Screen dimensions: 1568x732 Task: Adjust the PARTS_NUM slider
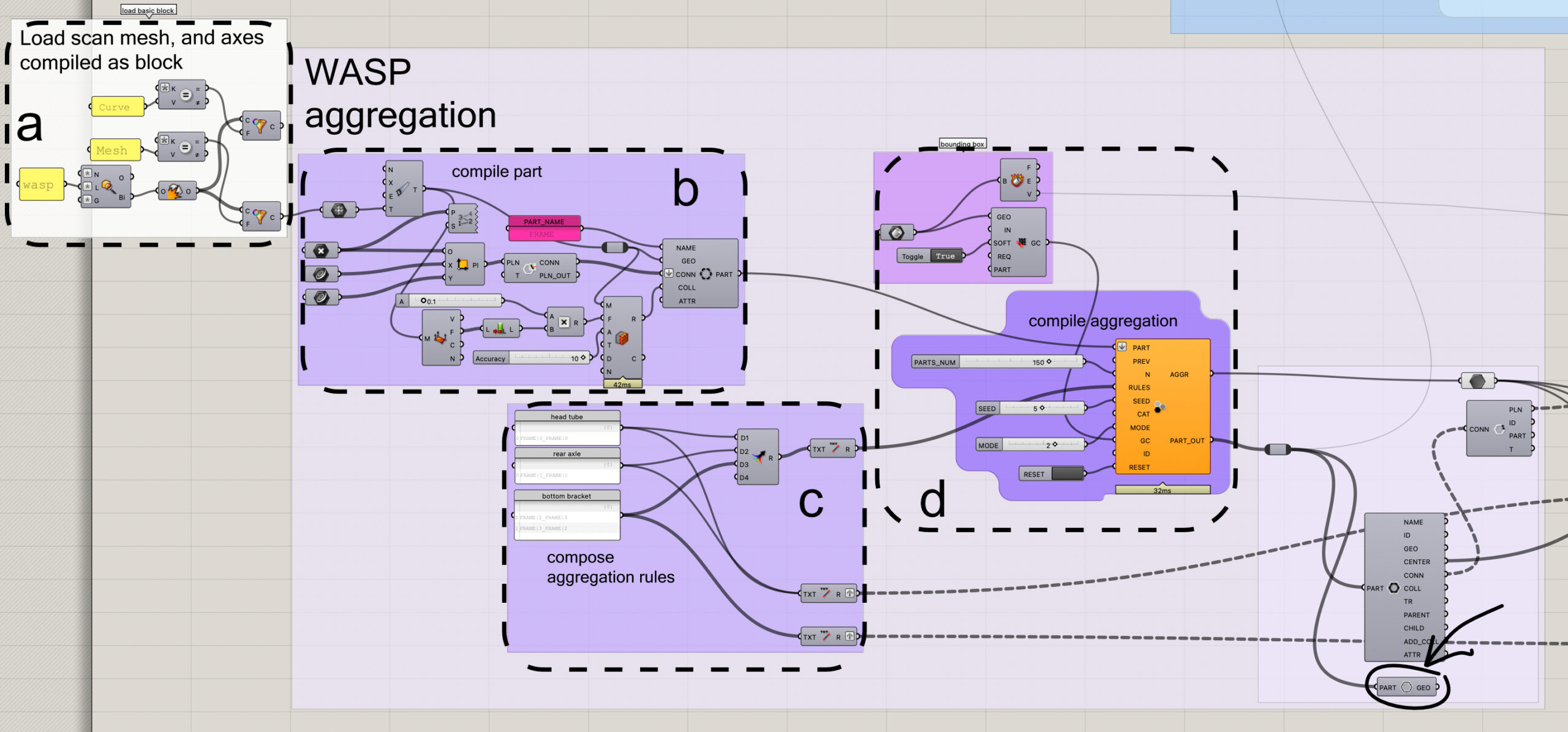[997, 362]
